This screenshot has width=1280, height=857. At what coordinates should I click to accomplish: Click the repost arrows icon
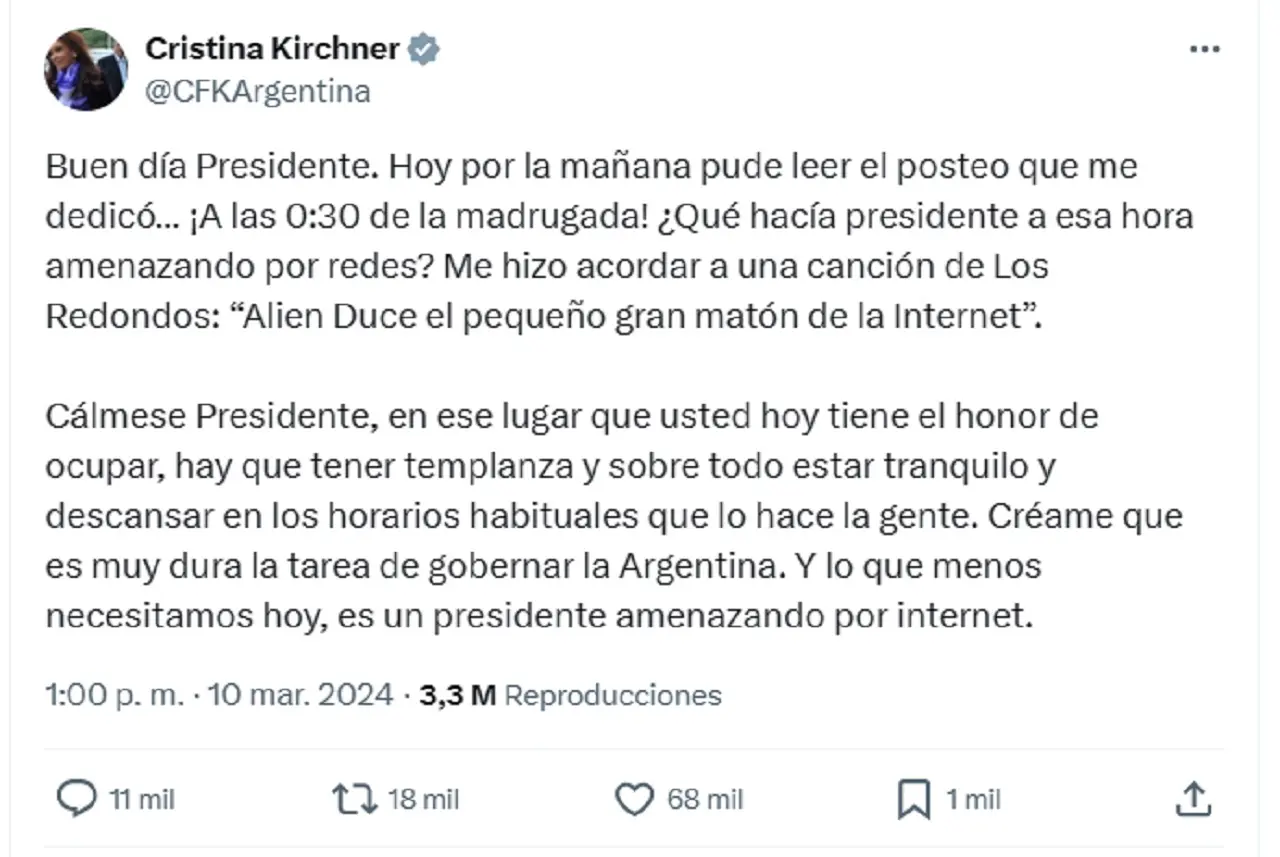tap(354, 798)
